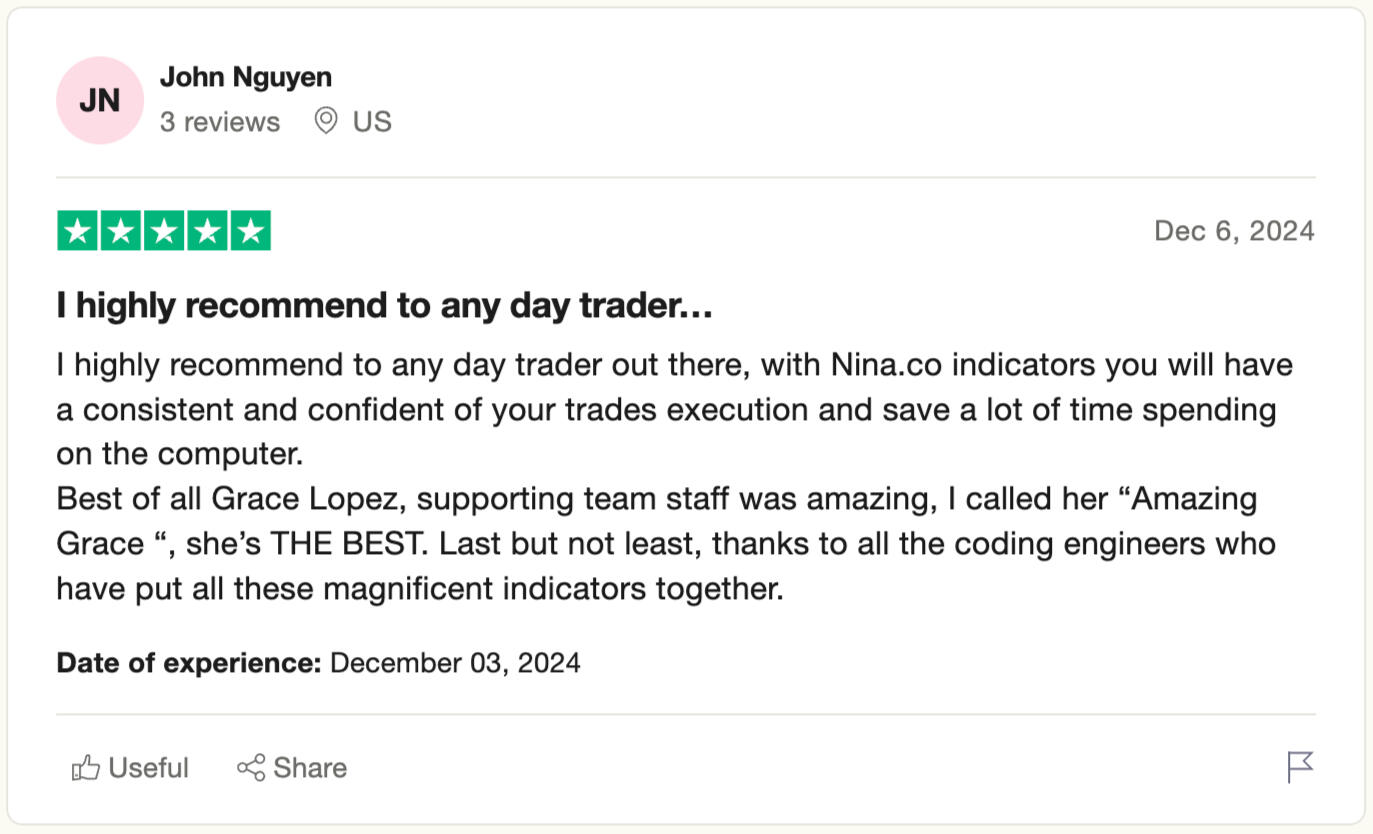The height and width of the screenshot is (834, 1373).
Task: Open the JN profile avatar
Action: click(100, 100)
